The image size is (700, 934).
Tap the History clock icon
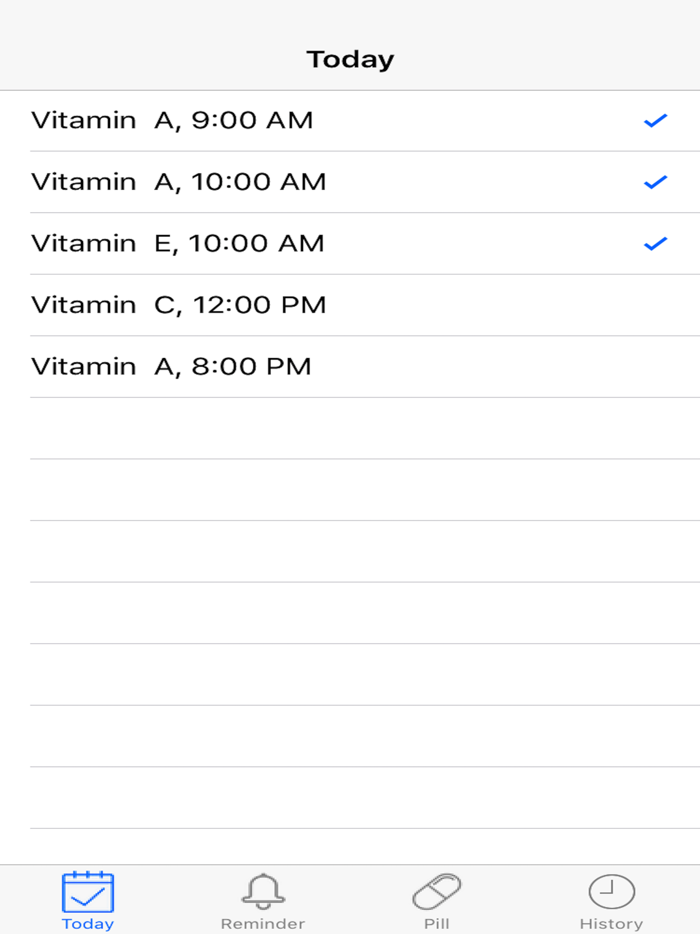click(612, 888)
